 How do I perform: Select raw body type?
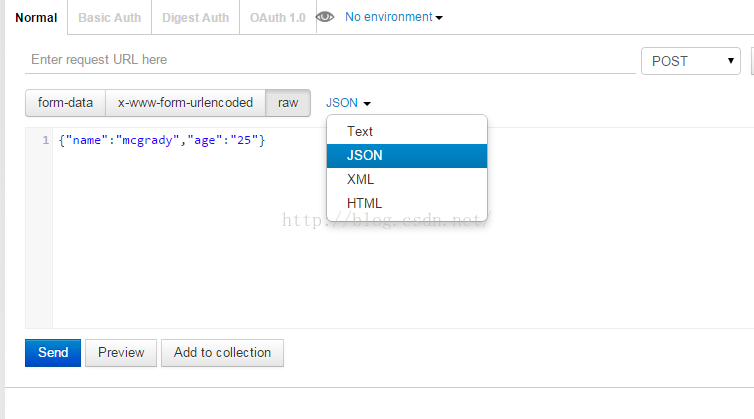[288, 102]
